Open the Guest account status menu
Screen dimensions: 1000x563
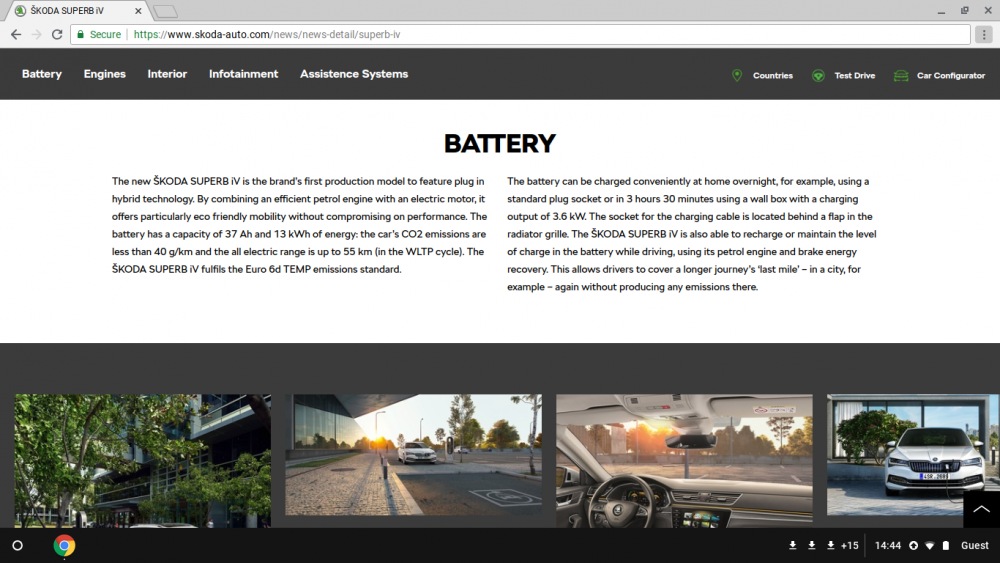974,545
